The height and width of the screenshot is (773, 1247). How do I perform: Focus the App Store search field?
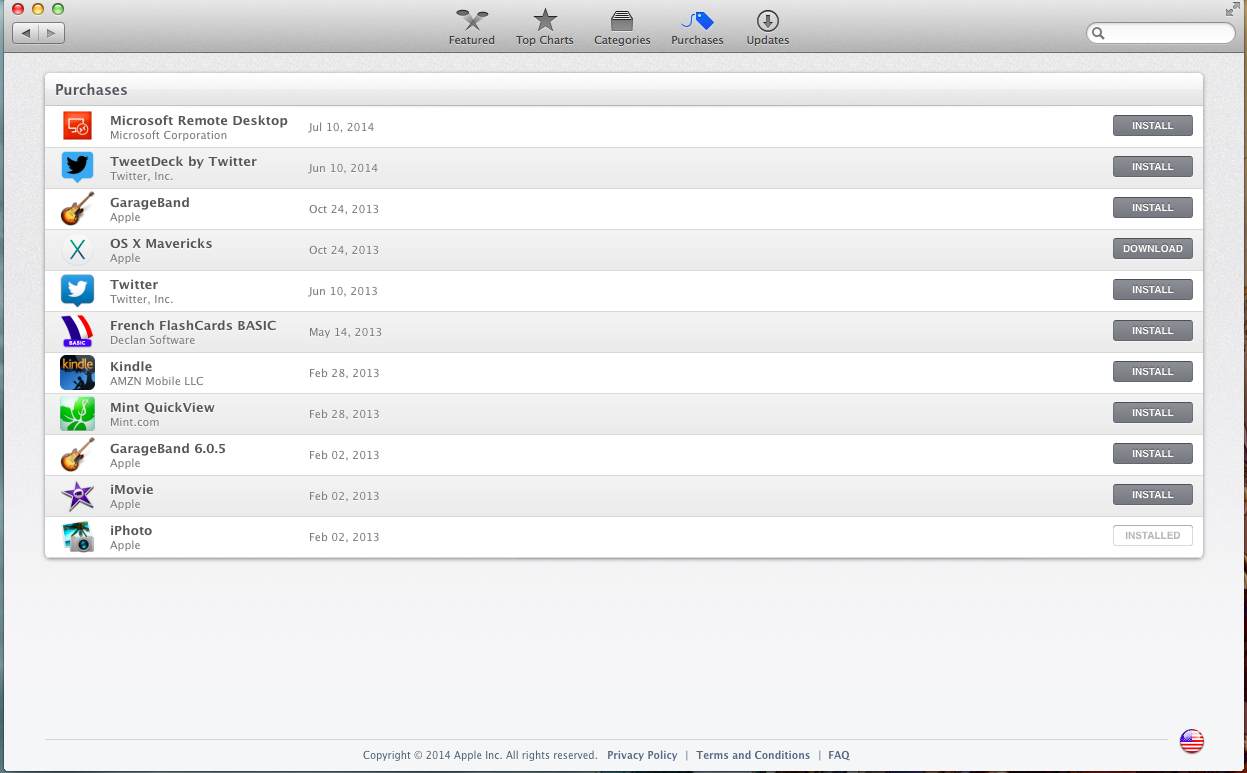click(1161, 33)
